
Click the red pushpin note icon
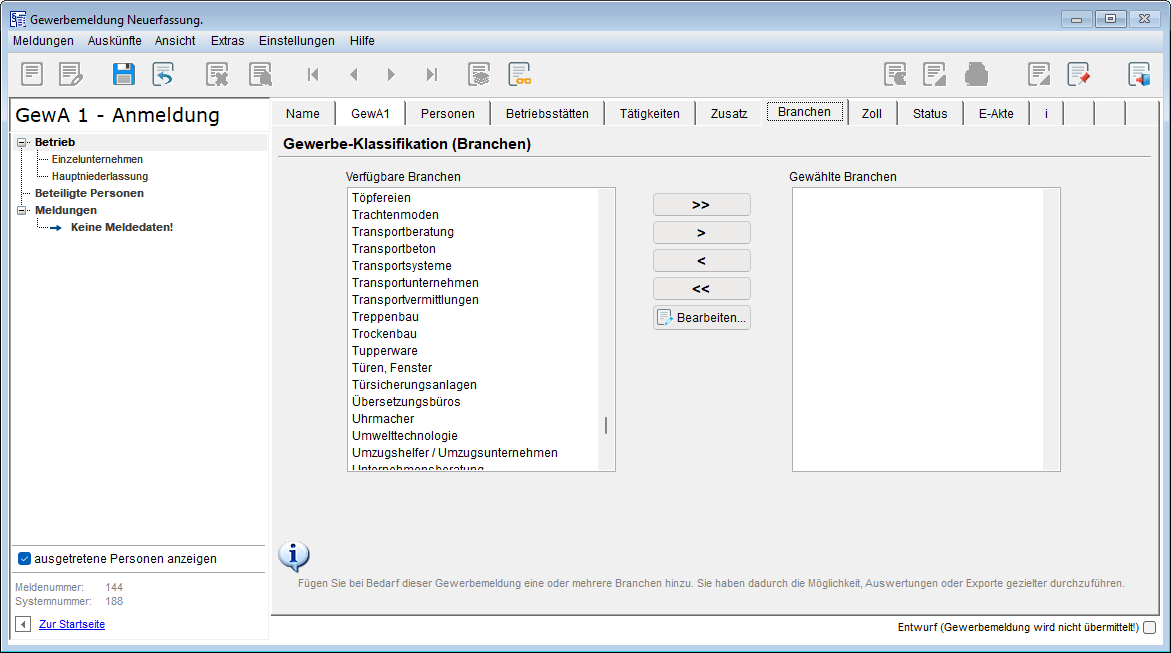coord(1078,74)
